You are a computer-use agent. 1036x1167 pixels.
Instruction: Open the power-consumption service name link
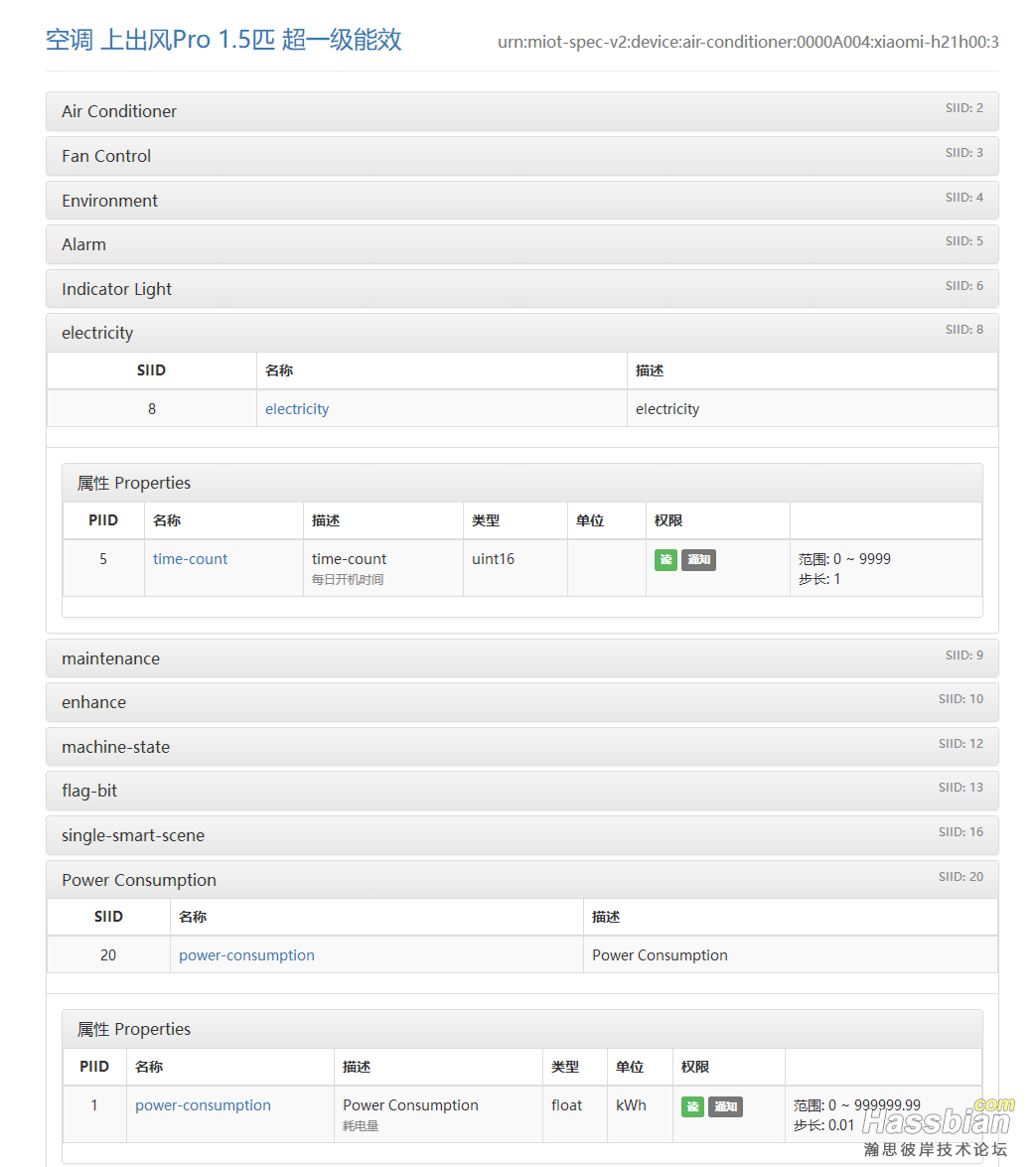(246, 954)
